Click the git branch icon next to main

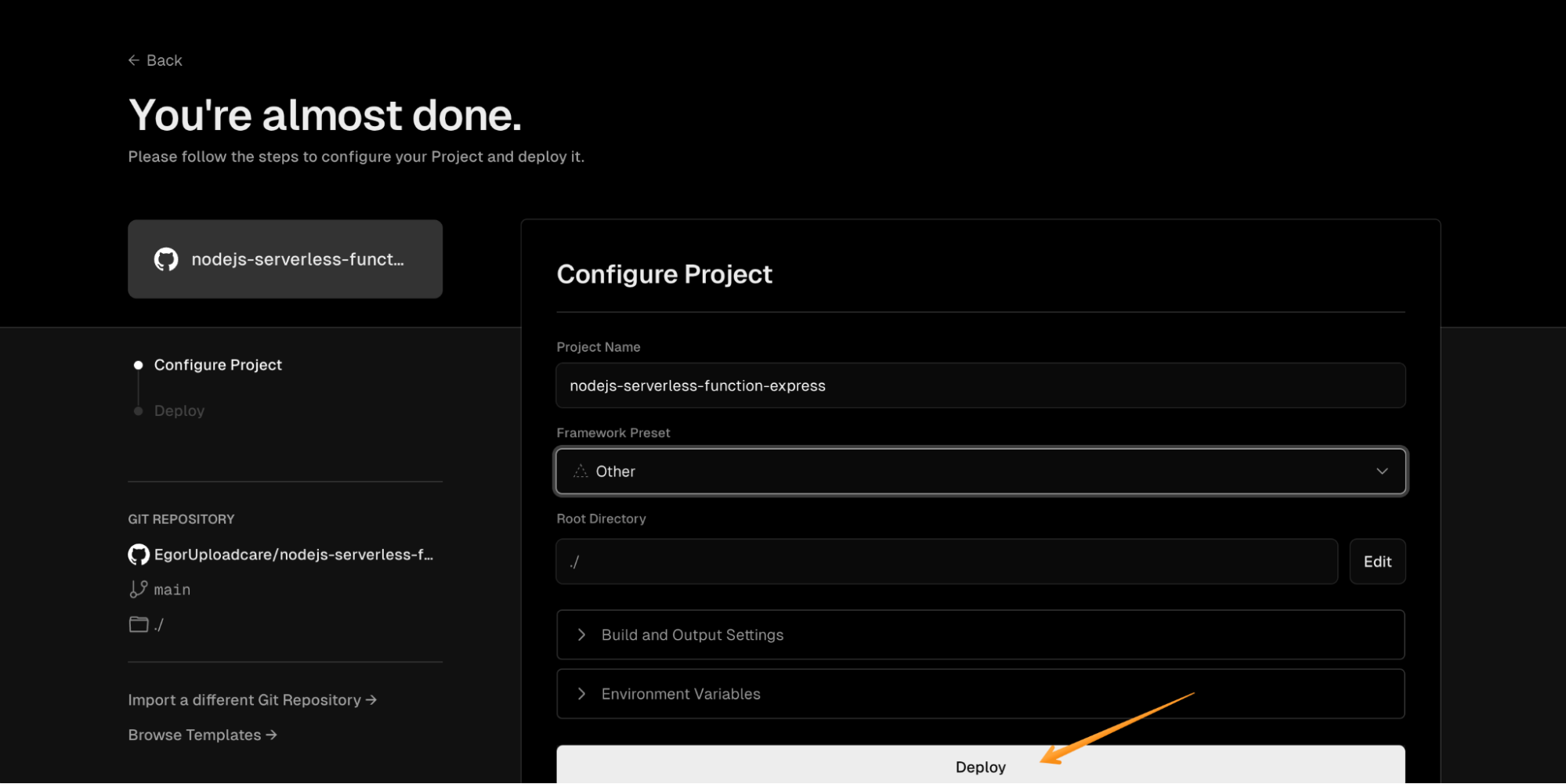click(139, 589)
